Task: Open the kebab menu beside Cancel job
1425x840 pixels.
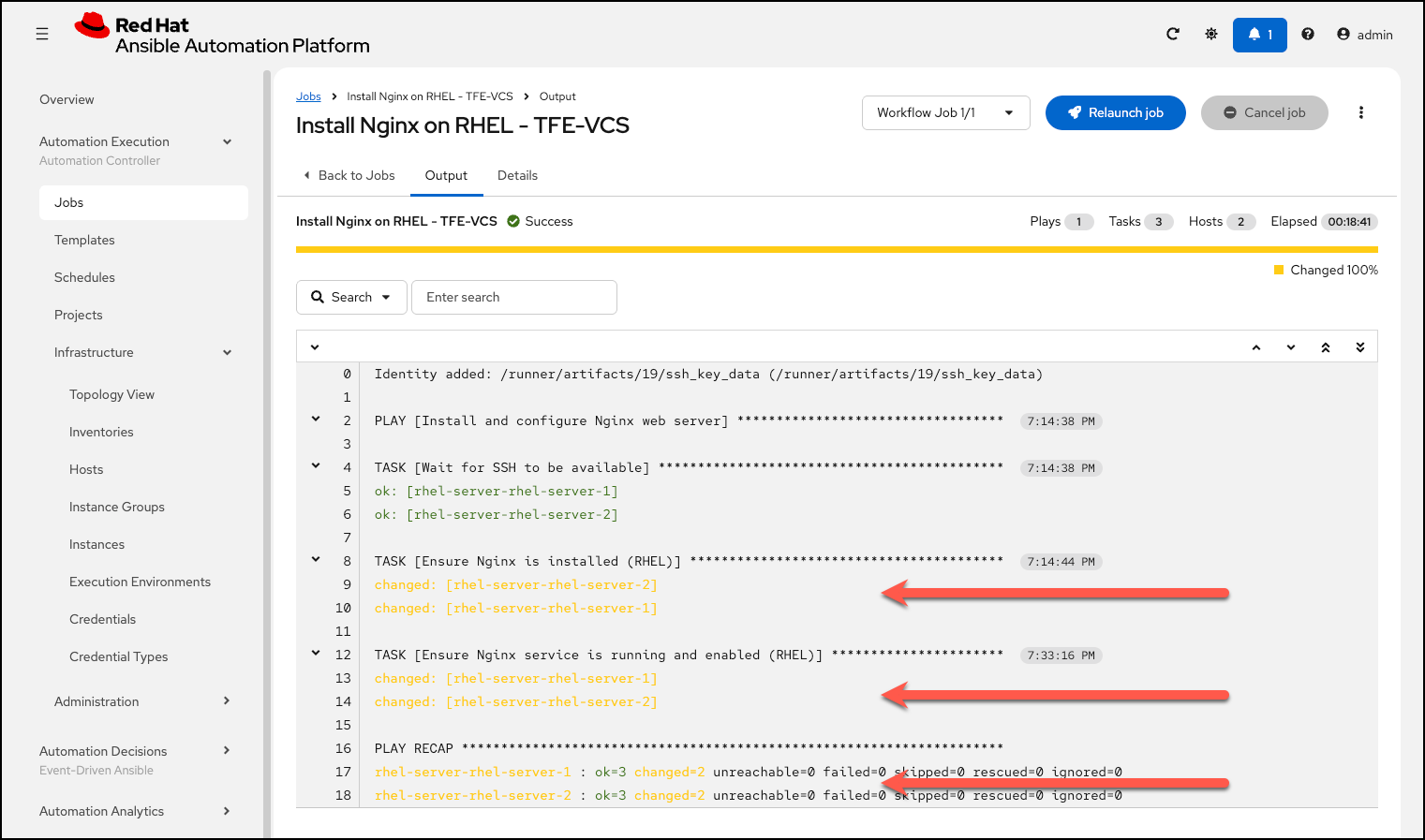Action: point(1360,112)
